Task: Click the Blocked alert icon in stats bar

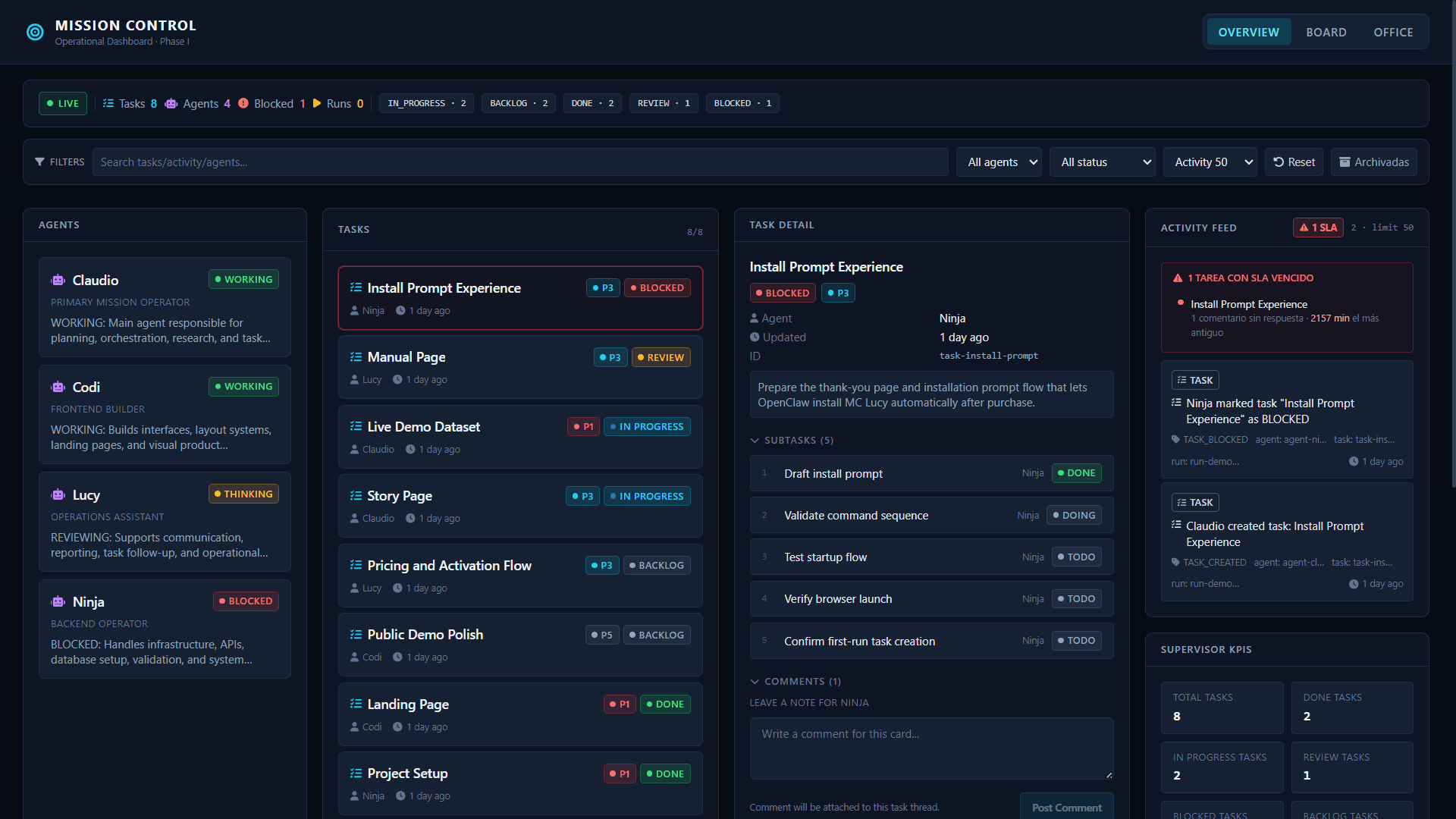Action: pos(243,104)
